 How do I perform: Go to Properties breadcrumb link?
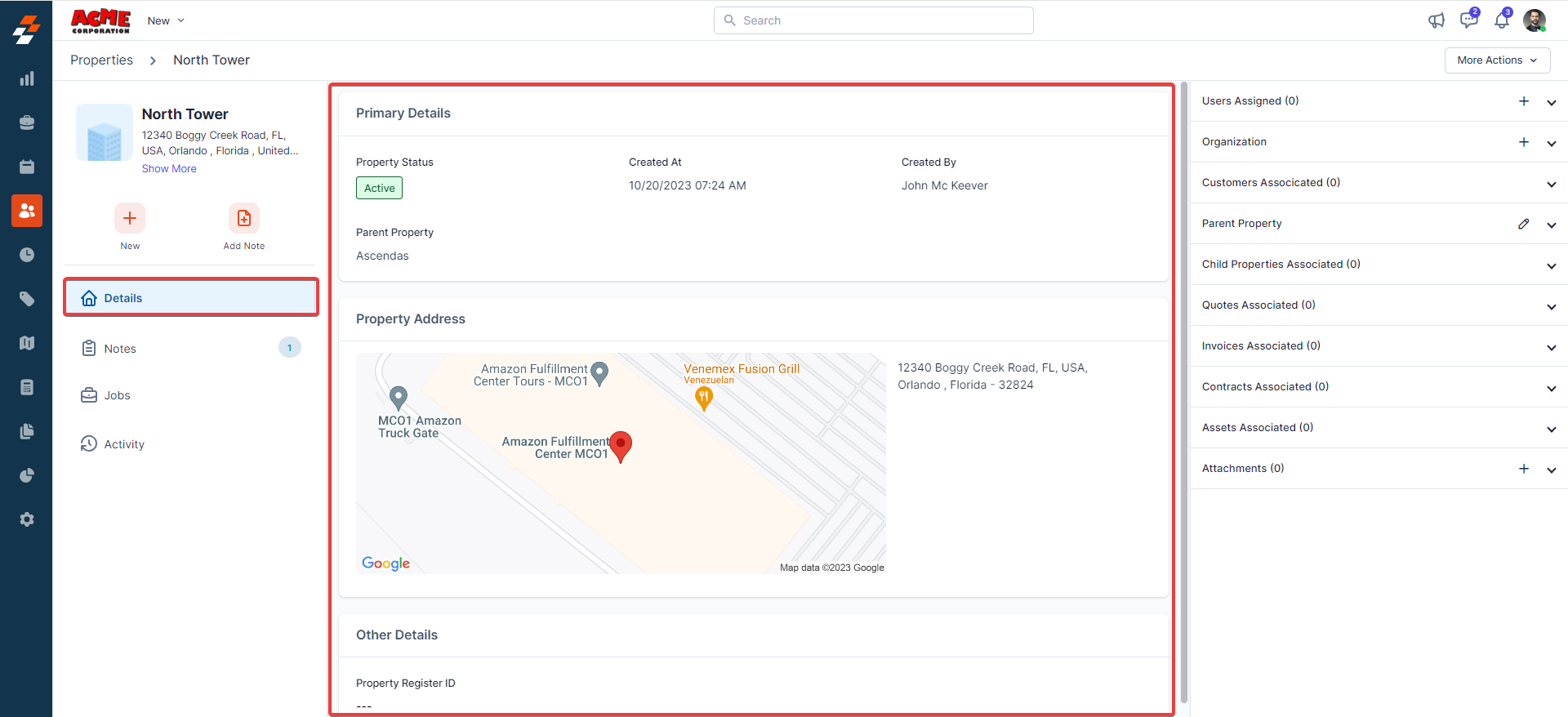pyautogui.click(x=101, y=60)
